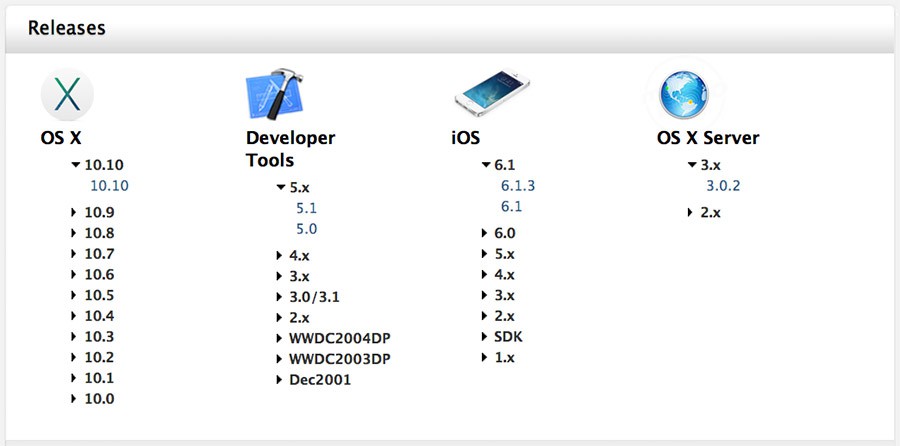Open the Developer Tools 5.0 link
The image size is (900, 446).
[x=307, y=228]
